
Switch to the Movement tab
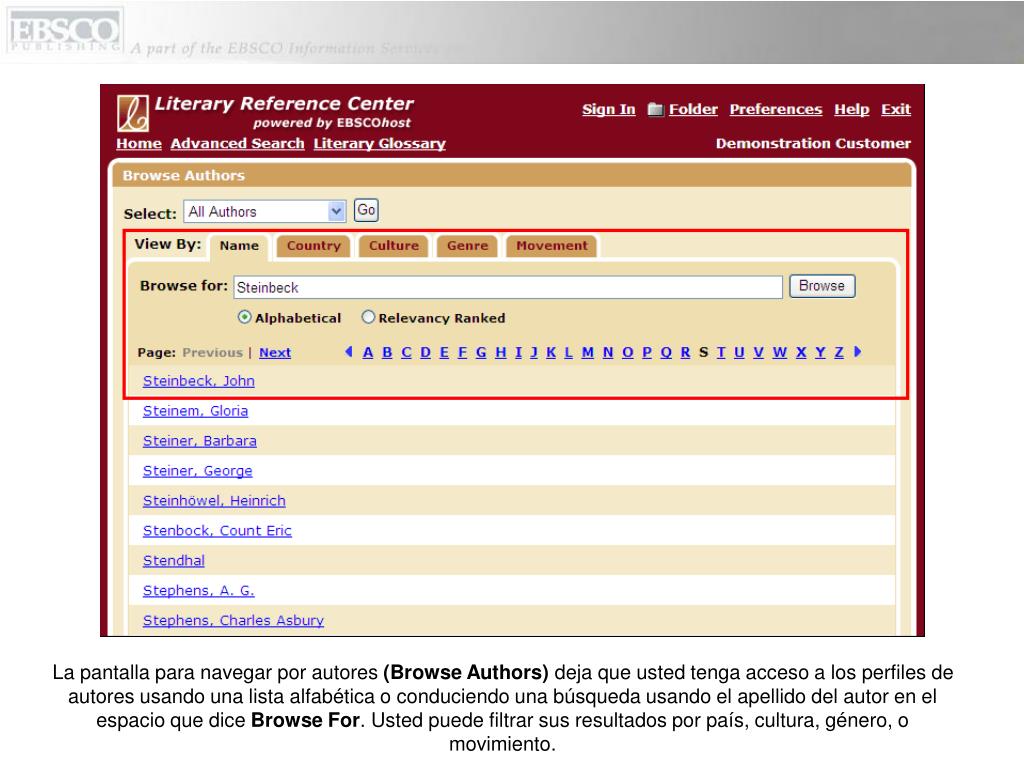click(552, 246)
